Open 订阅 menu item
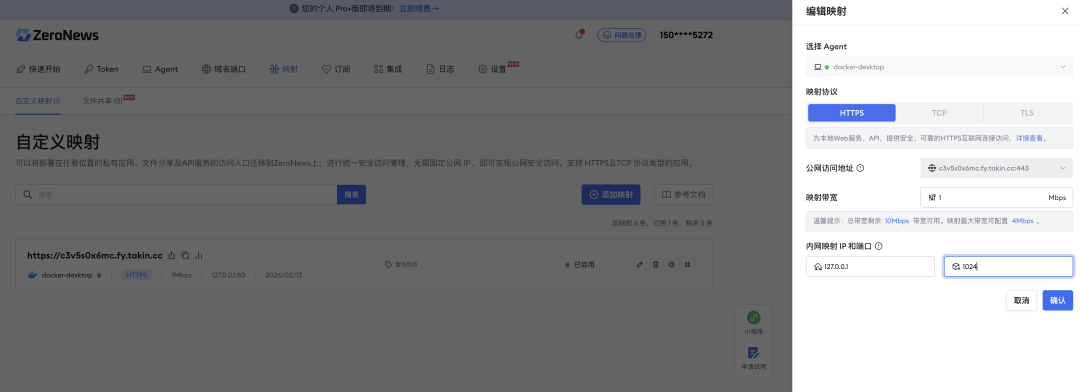The width and height of the screenshot is (1080, 392). (x=336, y=69)
